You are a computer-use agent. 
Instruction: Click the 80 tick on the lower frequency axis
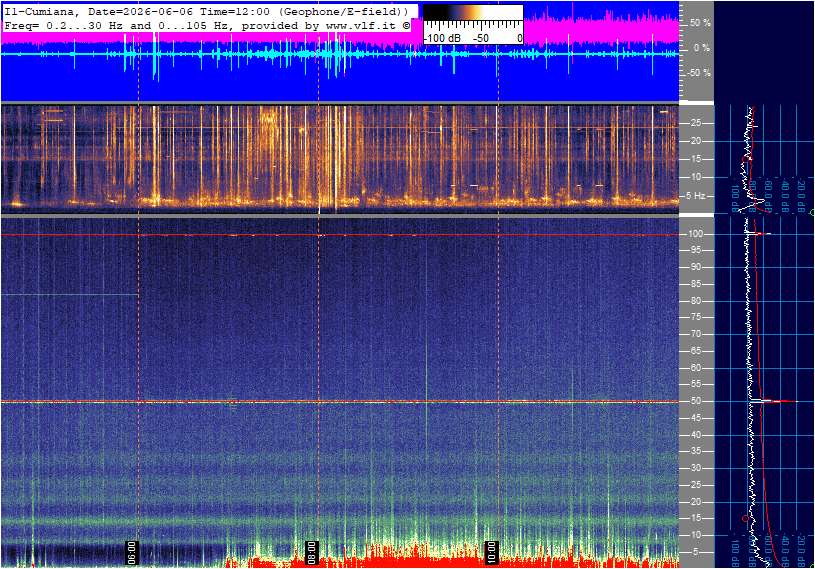695,301
